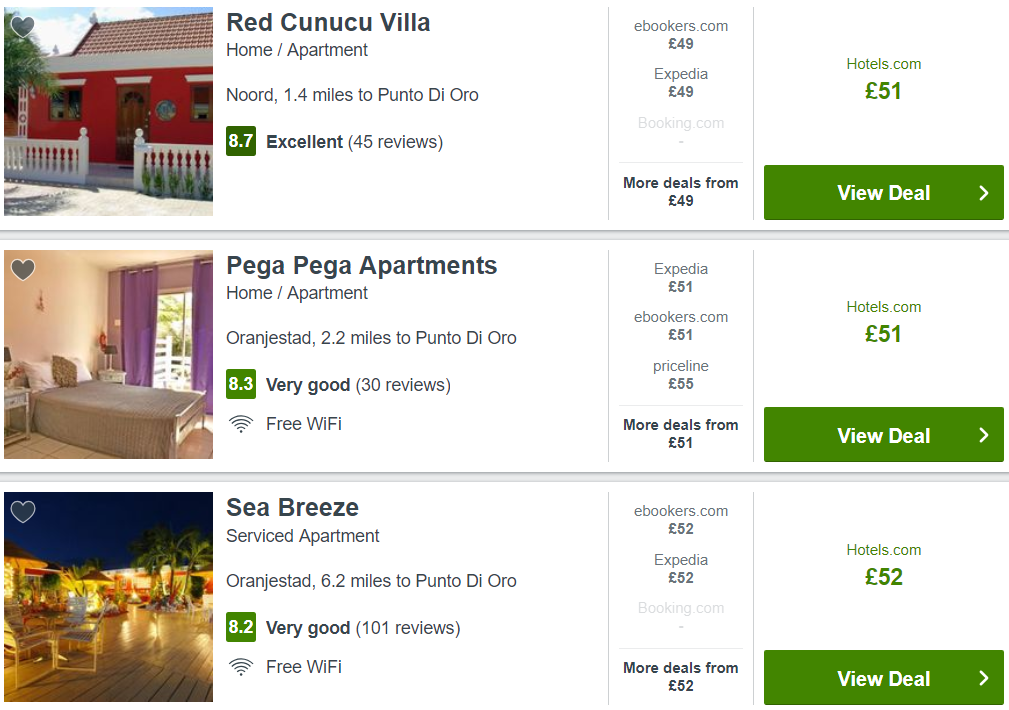Save Red Cunucu Villa with heart icon
Screen dimensions: 1009x710
pos(23,26)
